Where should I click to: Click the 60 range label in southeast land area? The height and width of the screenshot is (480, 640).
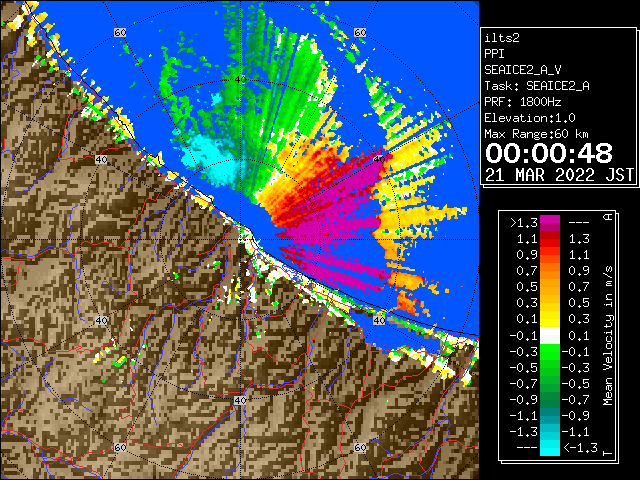point(360,447)
